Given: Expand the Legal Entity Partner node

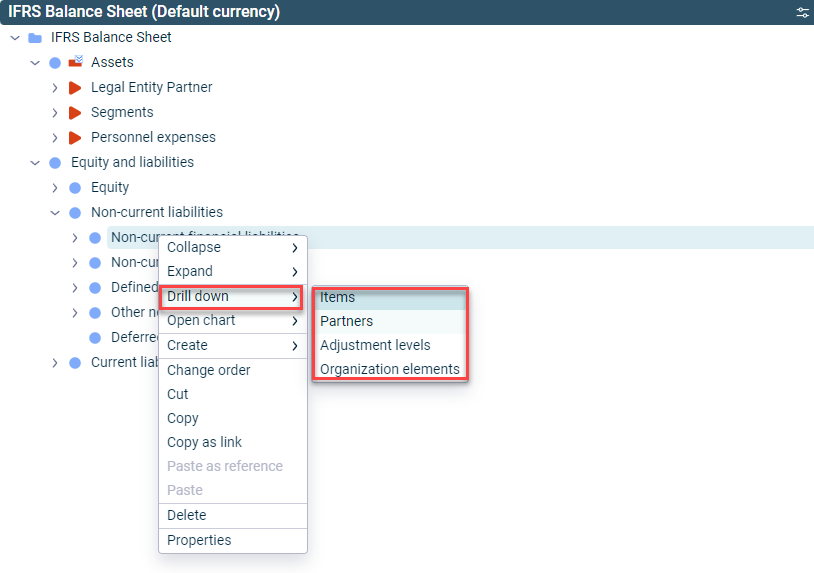Looking at the screenshot, I should click(x=55, y=88).
